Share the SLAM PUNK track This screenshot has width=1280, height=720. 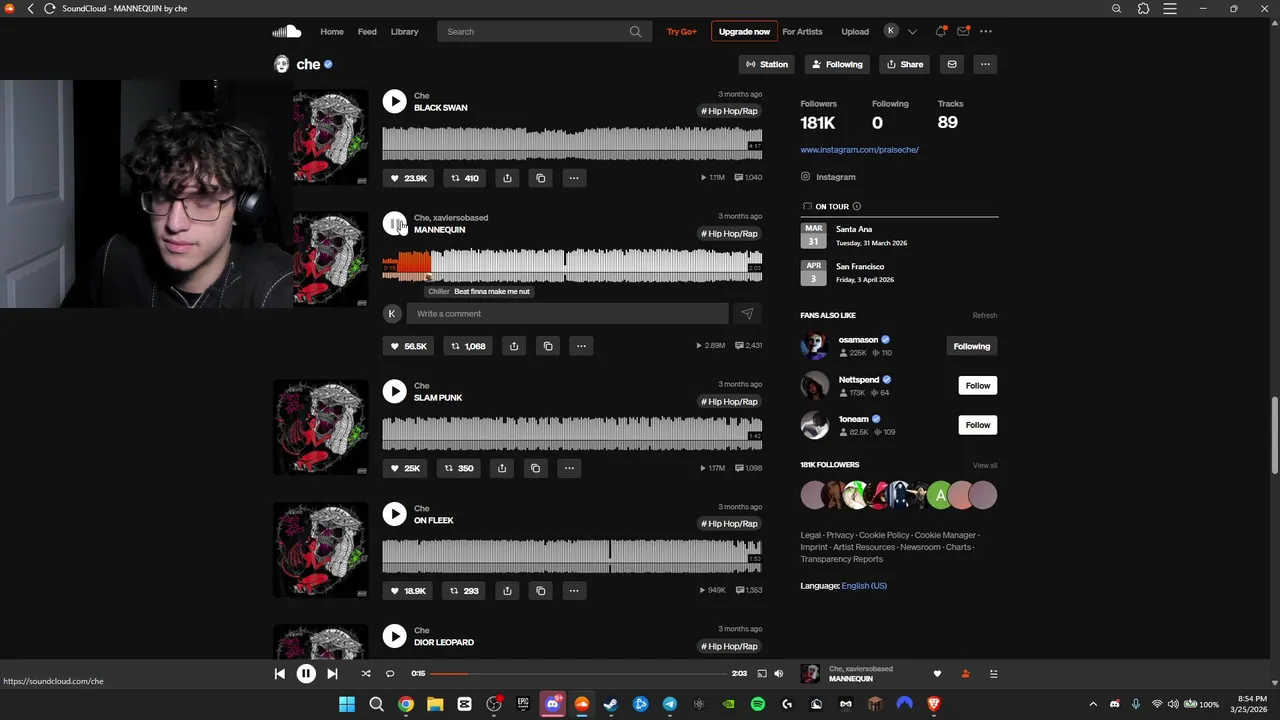502,468
